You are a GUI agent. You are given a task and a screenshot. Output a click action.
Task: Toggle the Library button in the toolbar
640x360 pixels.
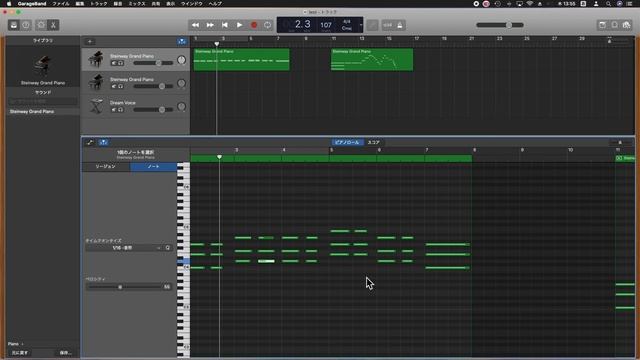click(x=13, y=25)
